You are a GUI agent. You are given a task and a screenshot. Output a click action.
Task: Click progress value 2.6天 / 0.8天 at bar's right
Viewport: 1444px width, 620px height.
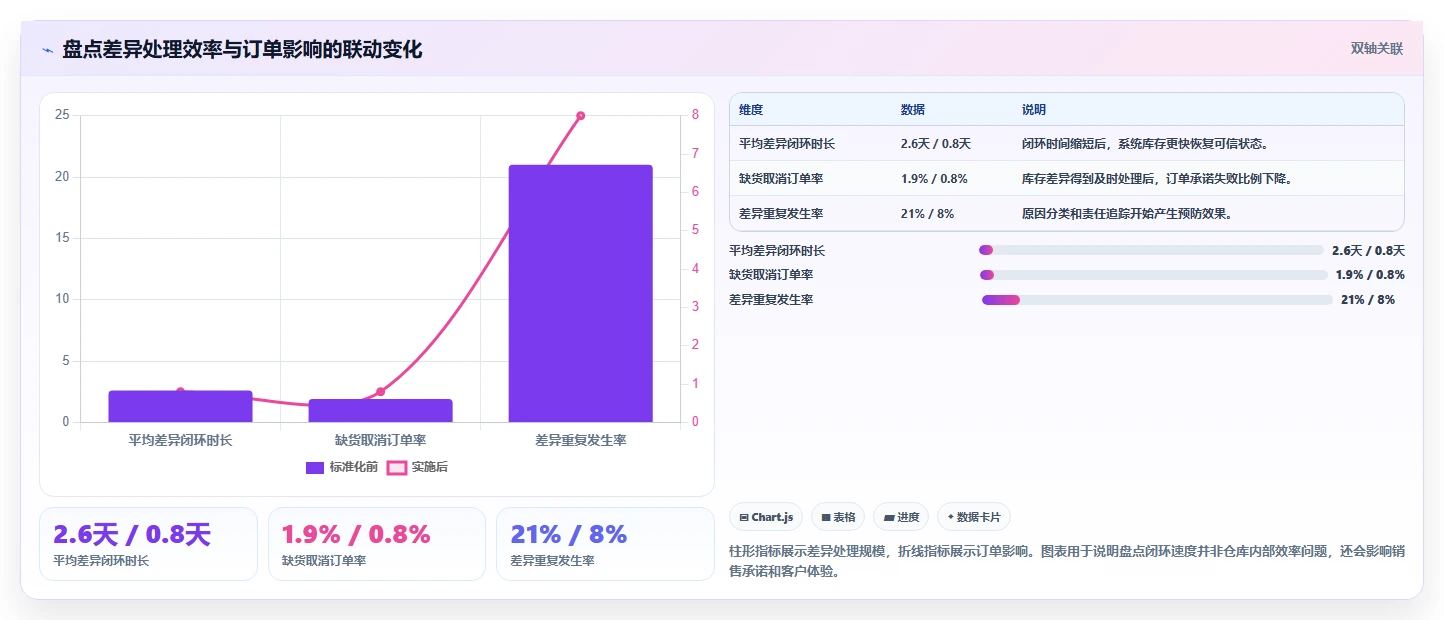tap(1368, 251)
